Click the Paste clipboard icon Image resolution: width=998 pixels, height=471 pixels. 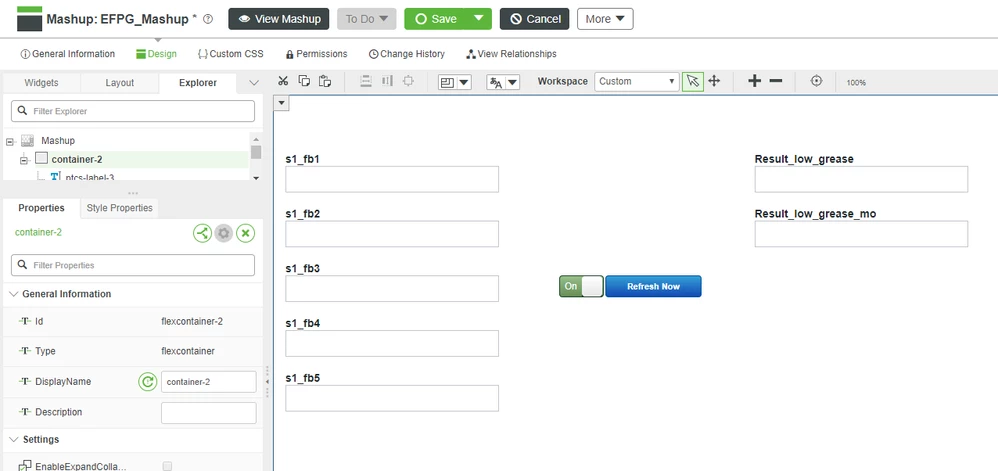click(325, 81)
